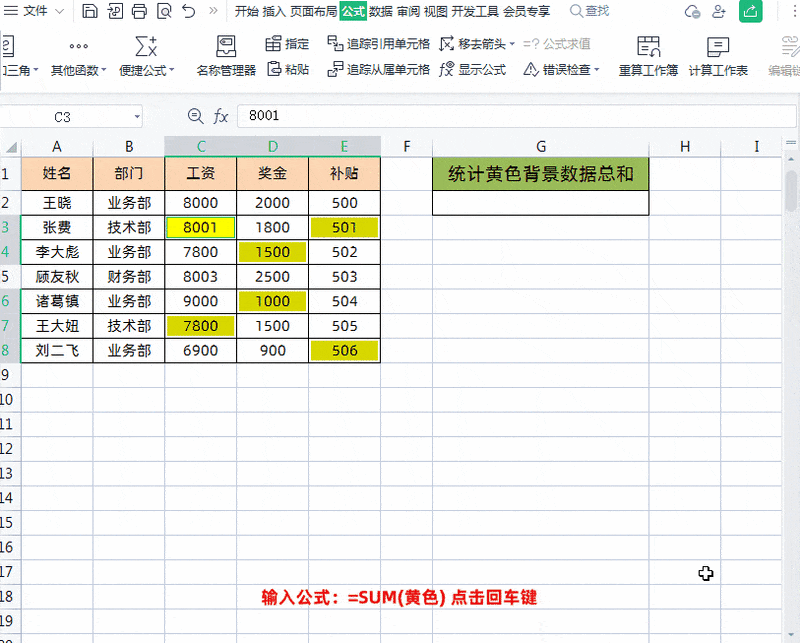Open the Name Box dropdown arrow
Screen dimensions: 800x643
[x=137, y=117]
